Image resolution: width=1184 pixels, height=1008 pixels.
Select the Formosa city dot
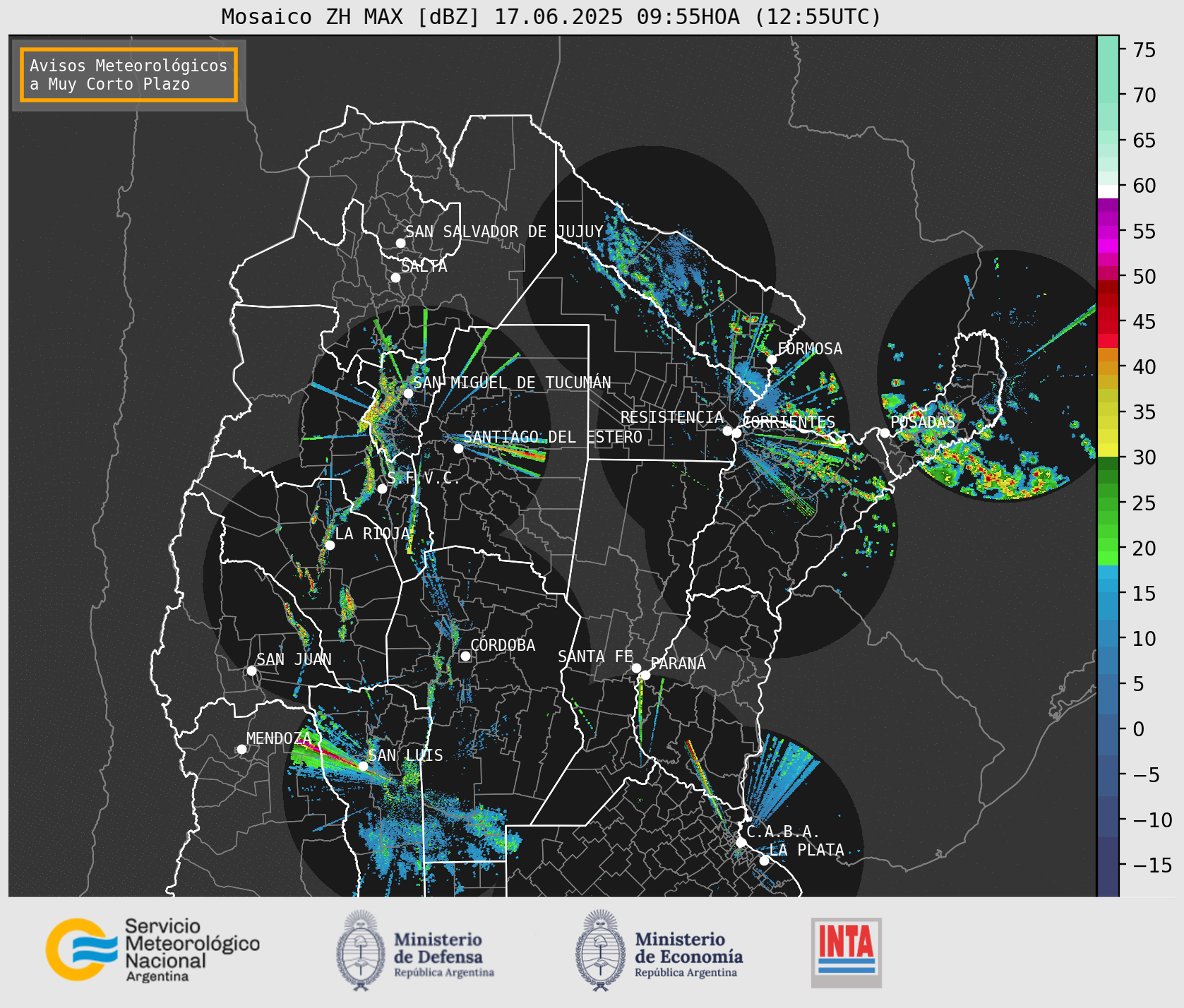tap(772, 360)
